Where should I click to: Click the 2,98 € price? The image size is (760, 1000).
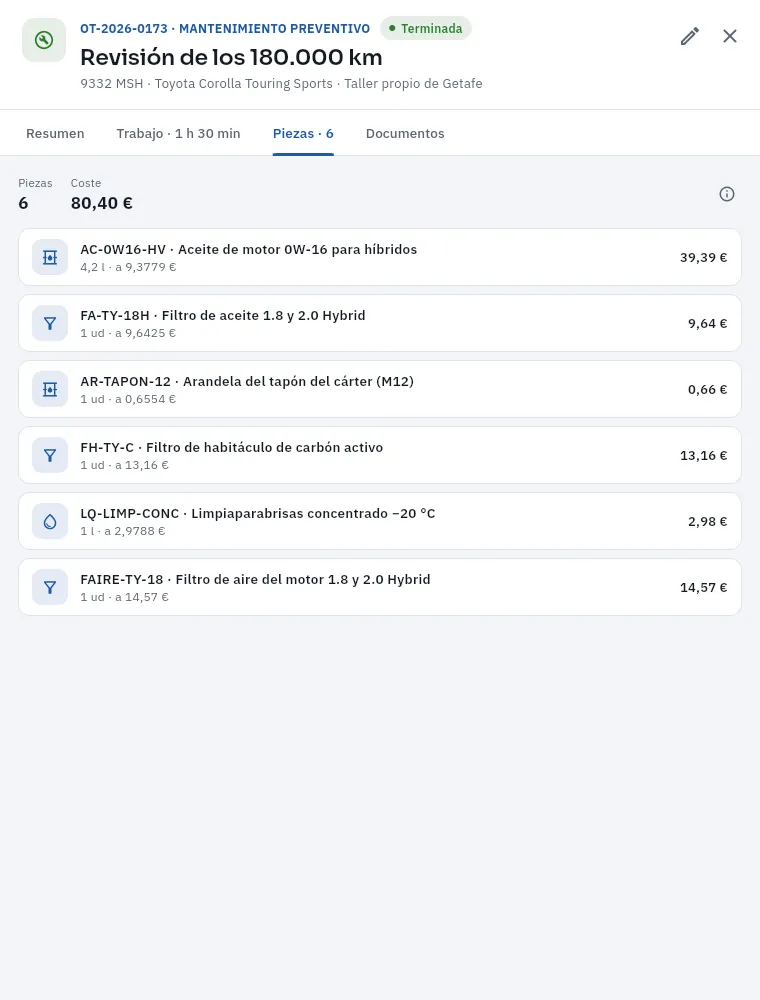click(x=707, y=522)
